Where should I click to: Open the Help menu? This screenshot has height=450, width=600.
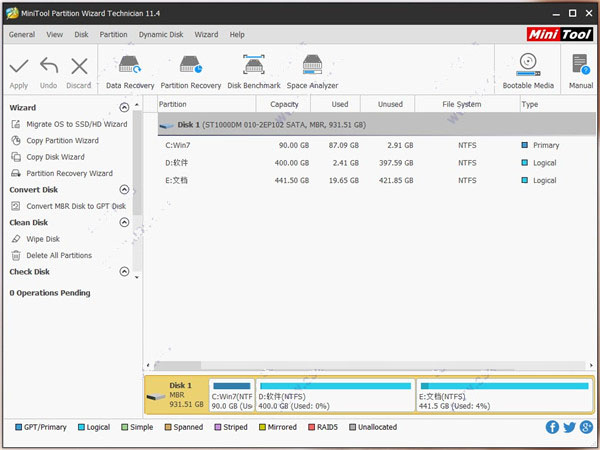[x=237, y=34]
